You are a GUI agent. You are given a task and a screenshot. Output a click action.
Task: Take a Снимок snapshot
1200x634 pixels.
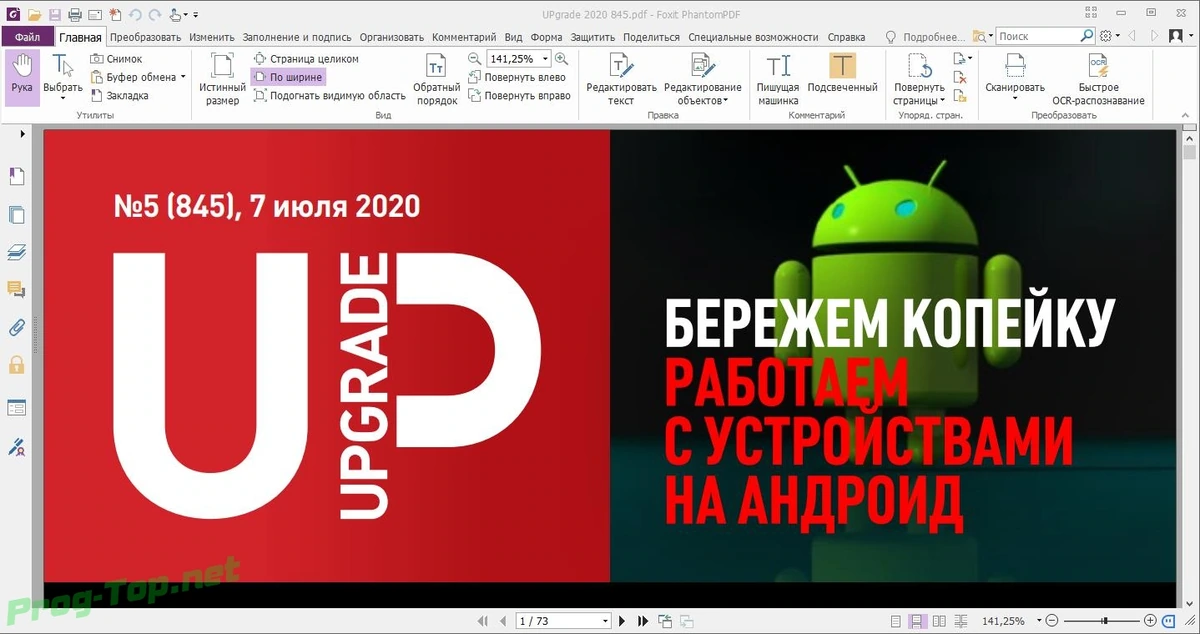[117, 59]
